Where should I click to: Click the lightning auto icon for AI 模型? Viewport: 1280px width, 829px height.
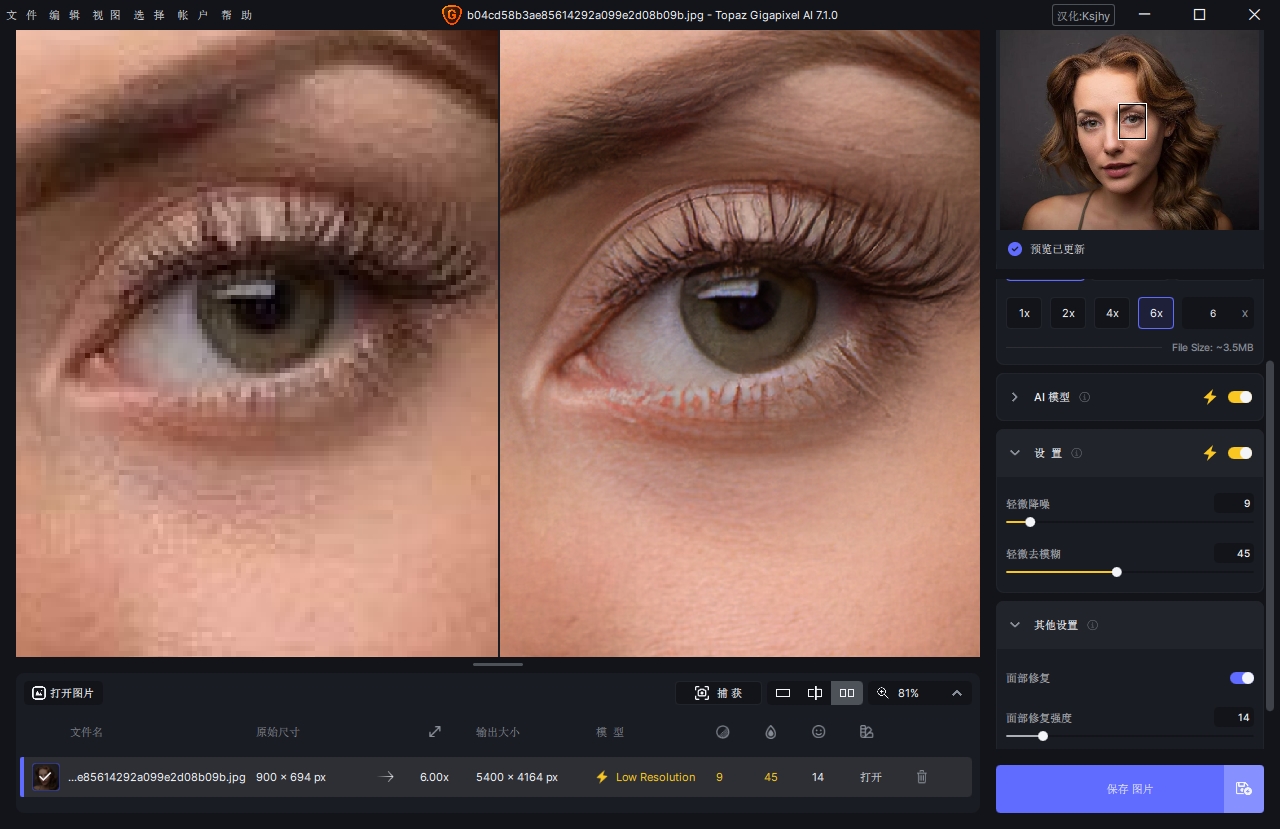pyautogui.click(x=1210, y=397)
